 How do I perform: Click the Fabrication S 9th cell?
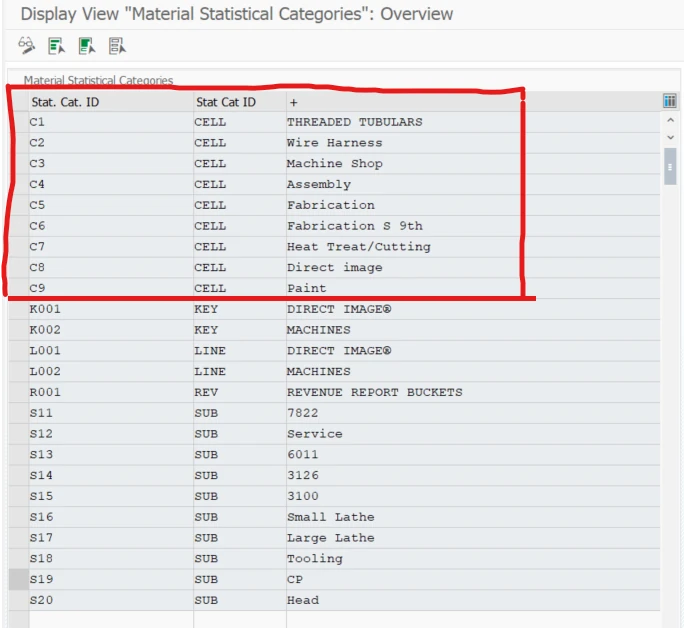[473, 226]
